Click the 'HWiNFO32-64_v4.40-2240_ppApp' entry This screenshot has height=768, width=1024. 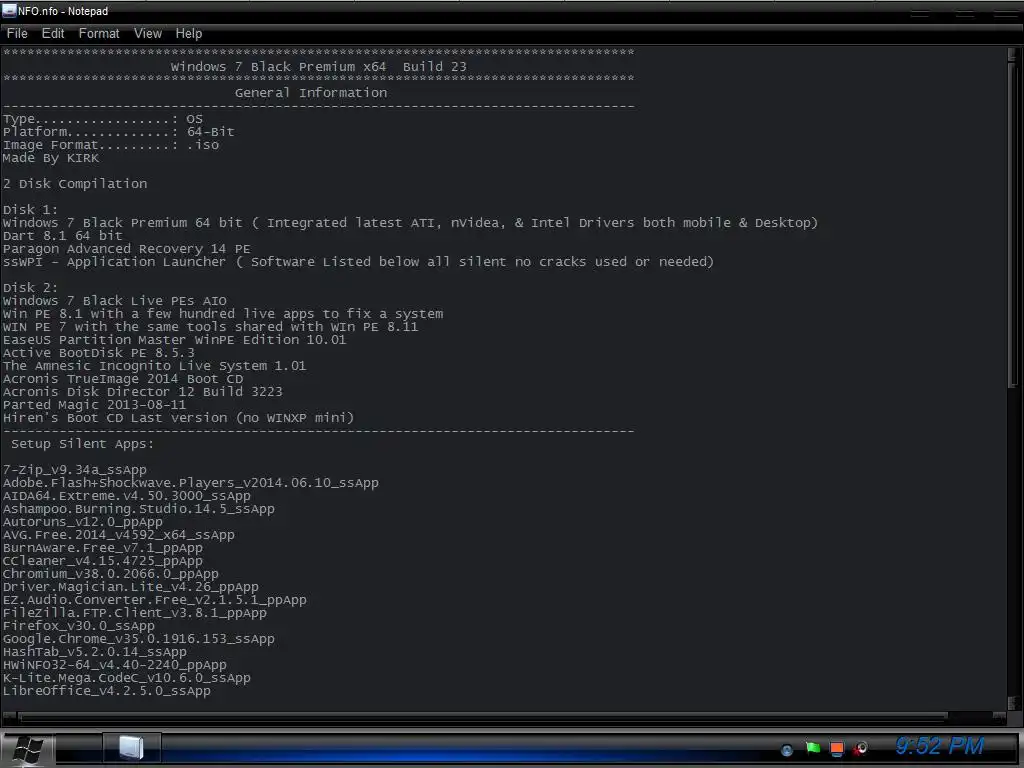click(115, 665)
